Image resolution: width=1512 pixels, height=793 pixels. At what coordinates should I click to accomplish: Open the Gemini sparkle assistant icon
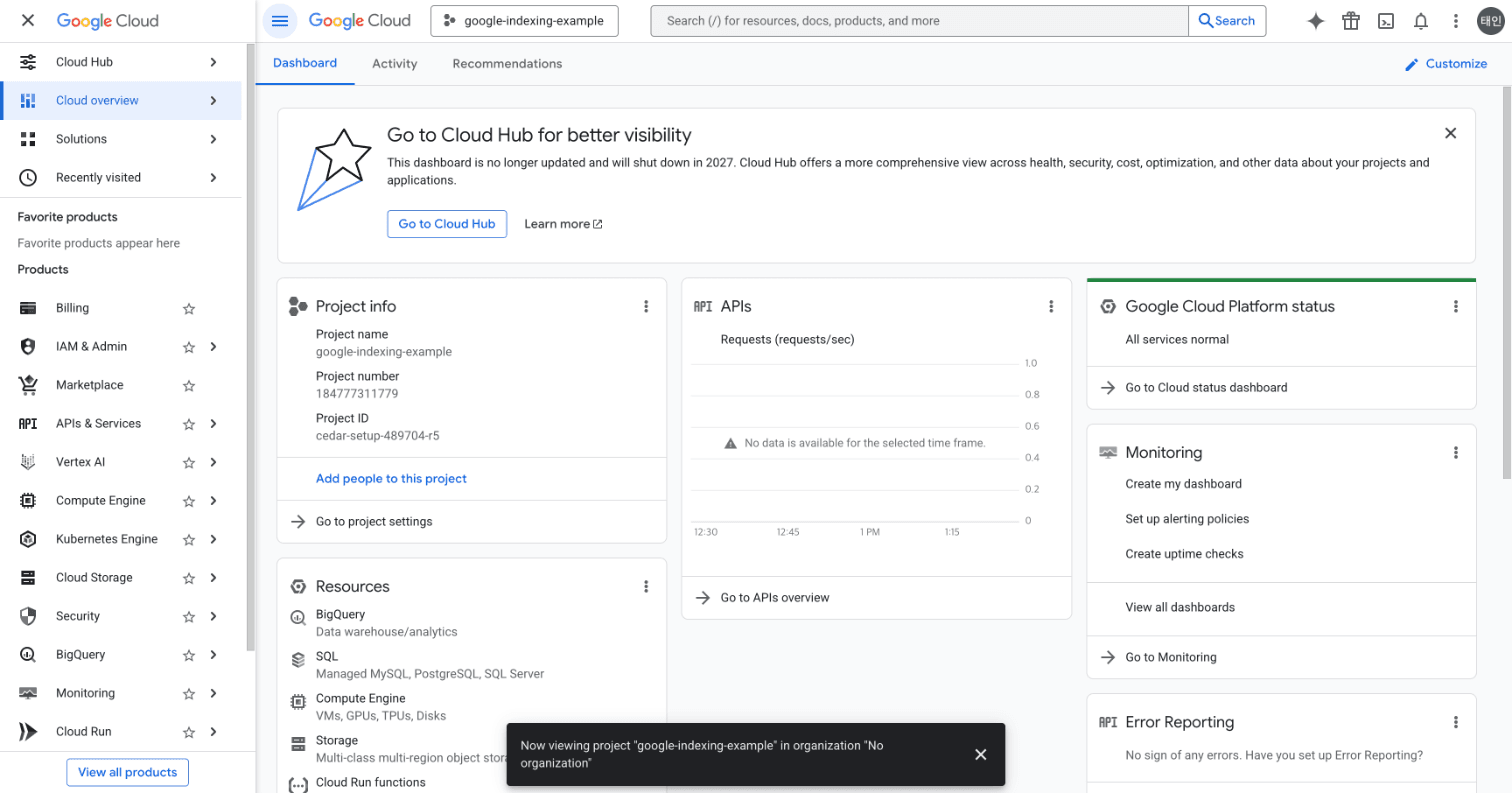[1316, 21]
